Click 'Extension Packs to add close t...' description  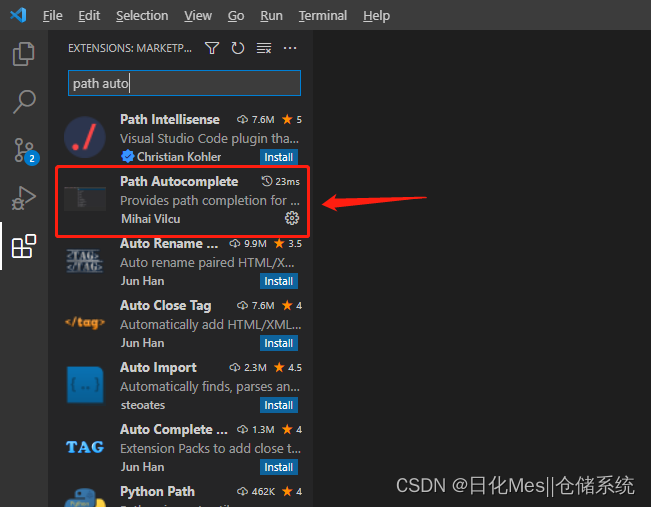click(210, 448)
